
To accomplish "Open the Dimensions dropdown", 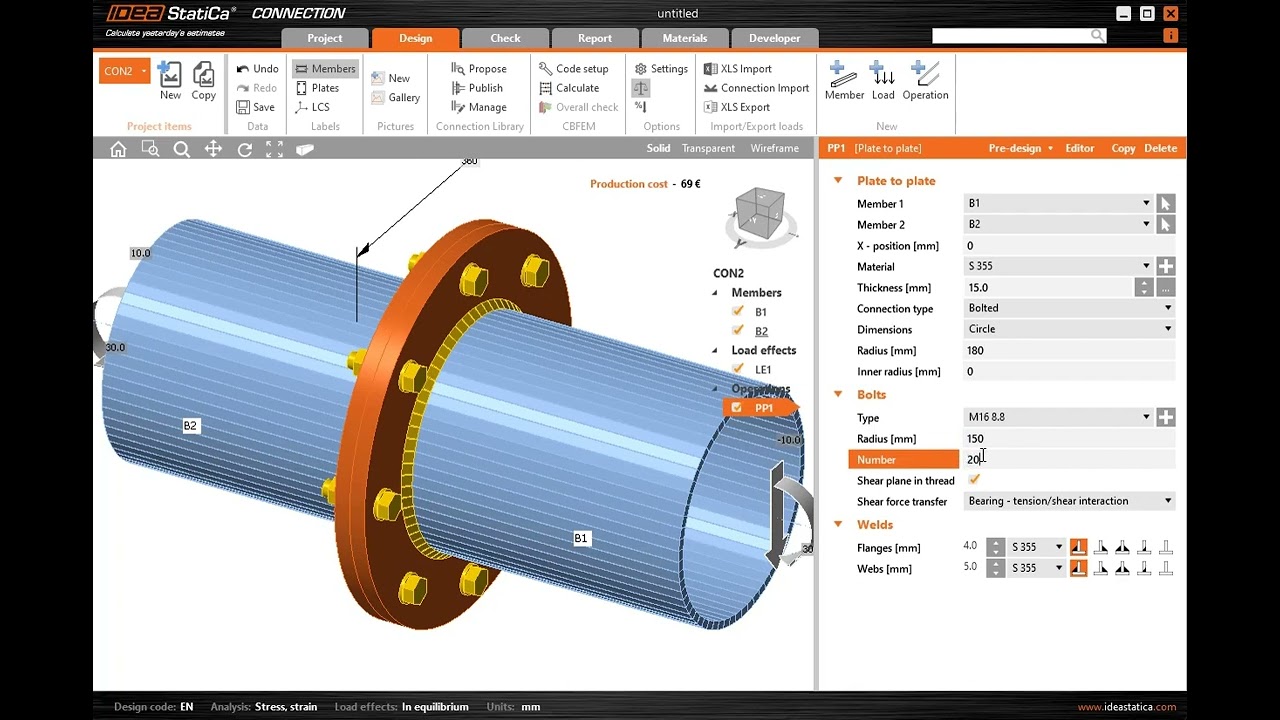I will 1167,329.
